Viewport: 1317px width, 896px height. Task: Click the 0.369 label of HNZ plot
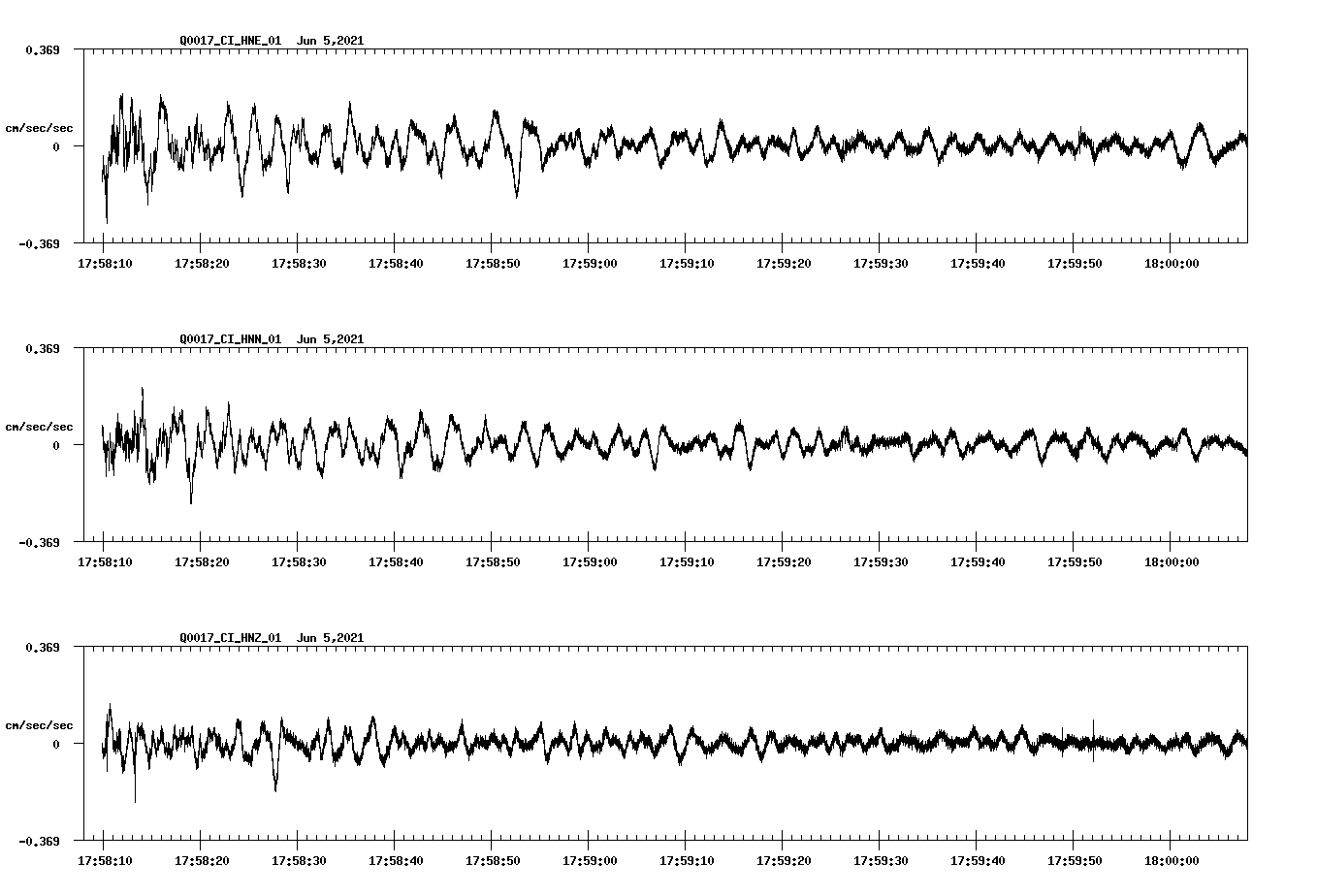tap(42, 647)
